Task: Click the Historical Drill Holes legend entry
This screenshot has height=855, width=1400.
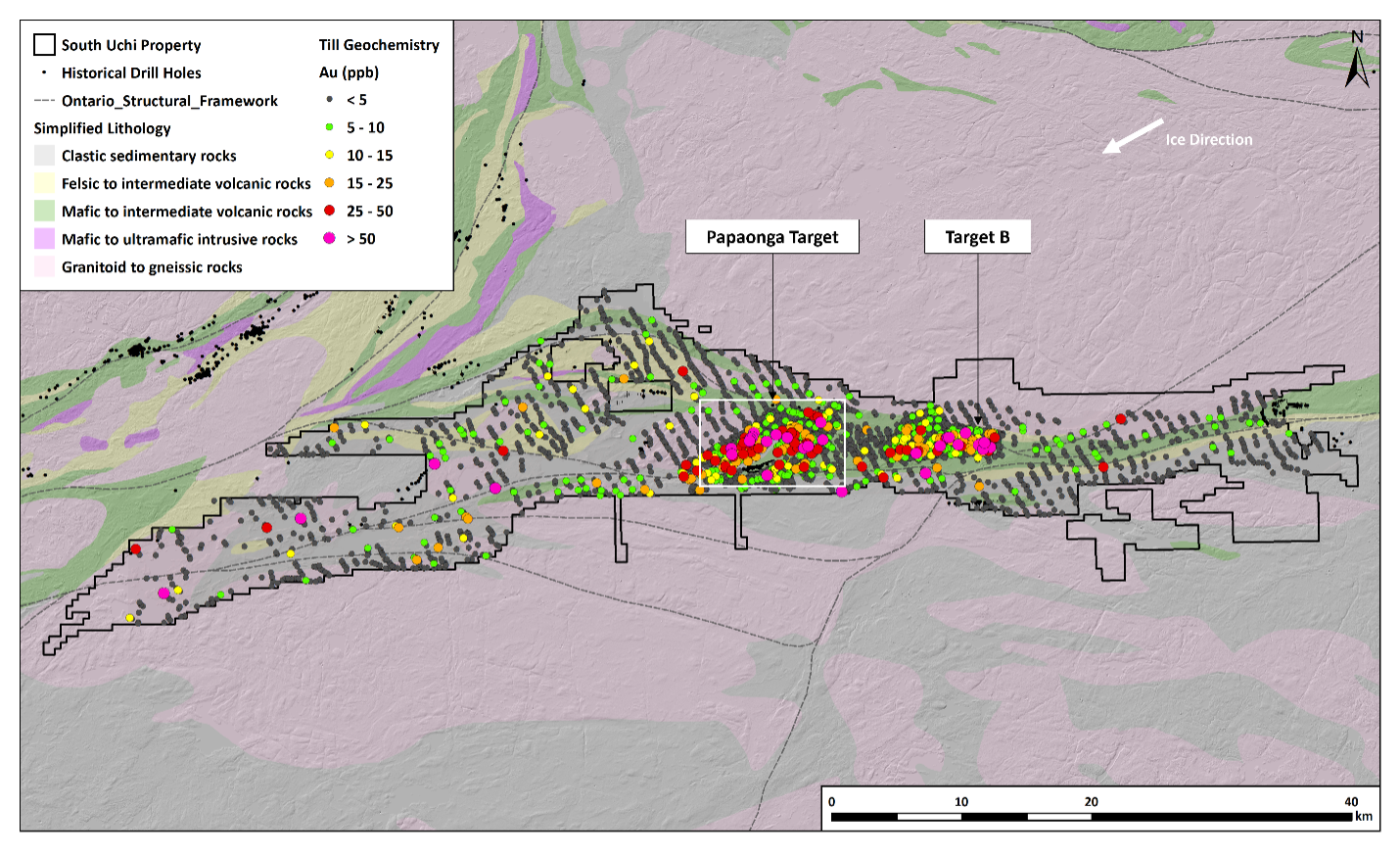Action: 131,72
